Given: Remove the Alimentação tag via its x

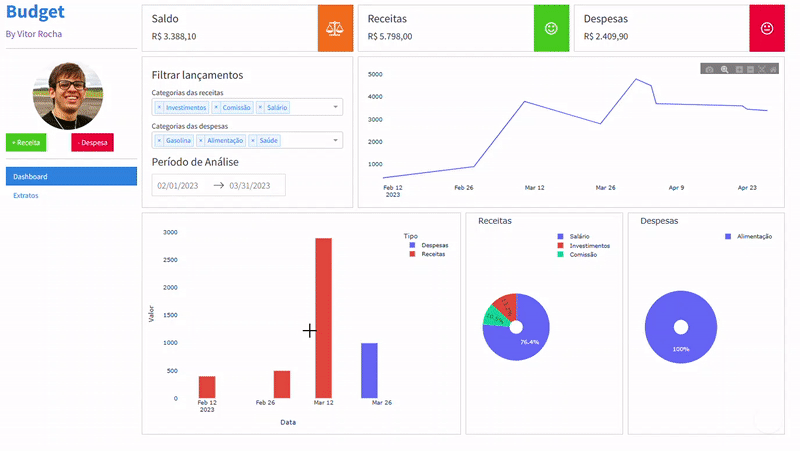Looking at the screenshot, I should click(201, 140).
